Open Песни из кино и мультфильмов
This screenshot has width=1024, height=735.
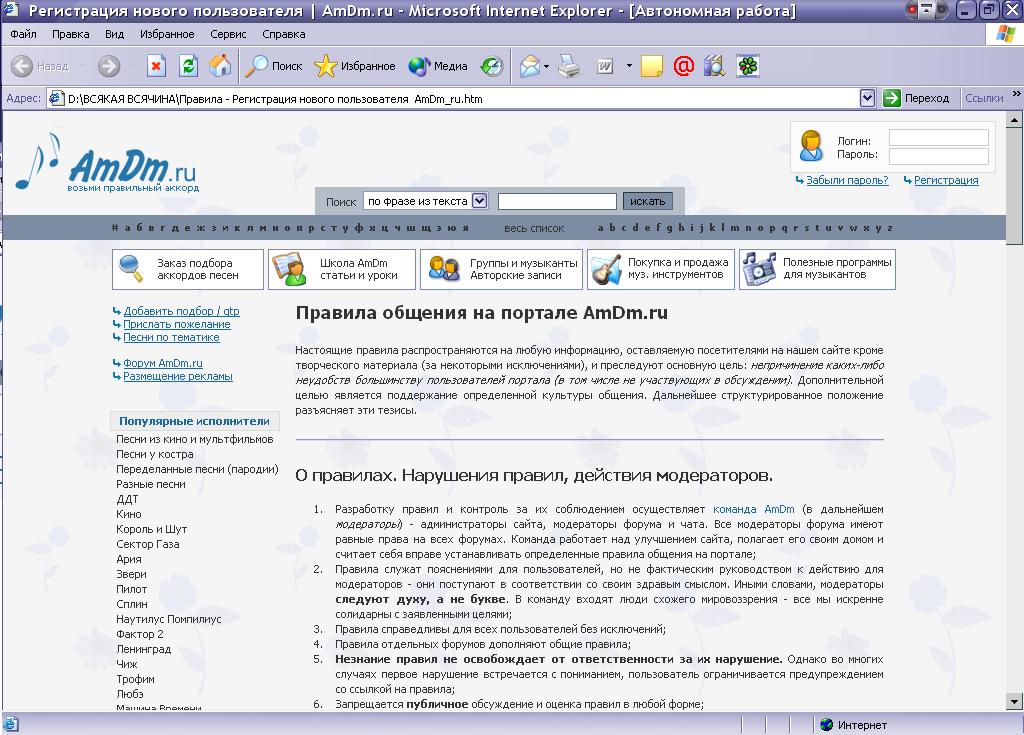(195, 439)
